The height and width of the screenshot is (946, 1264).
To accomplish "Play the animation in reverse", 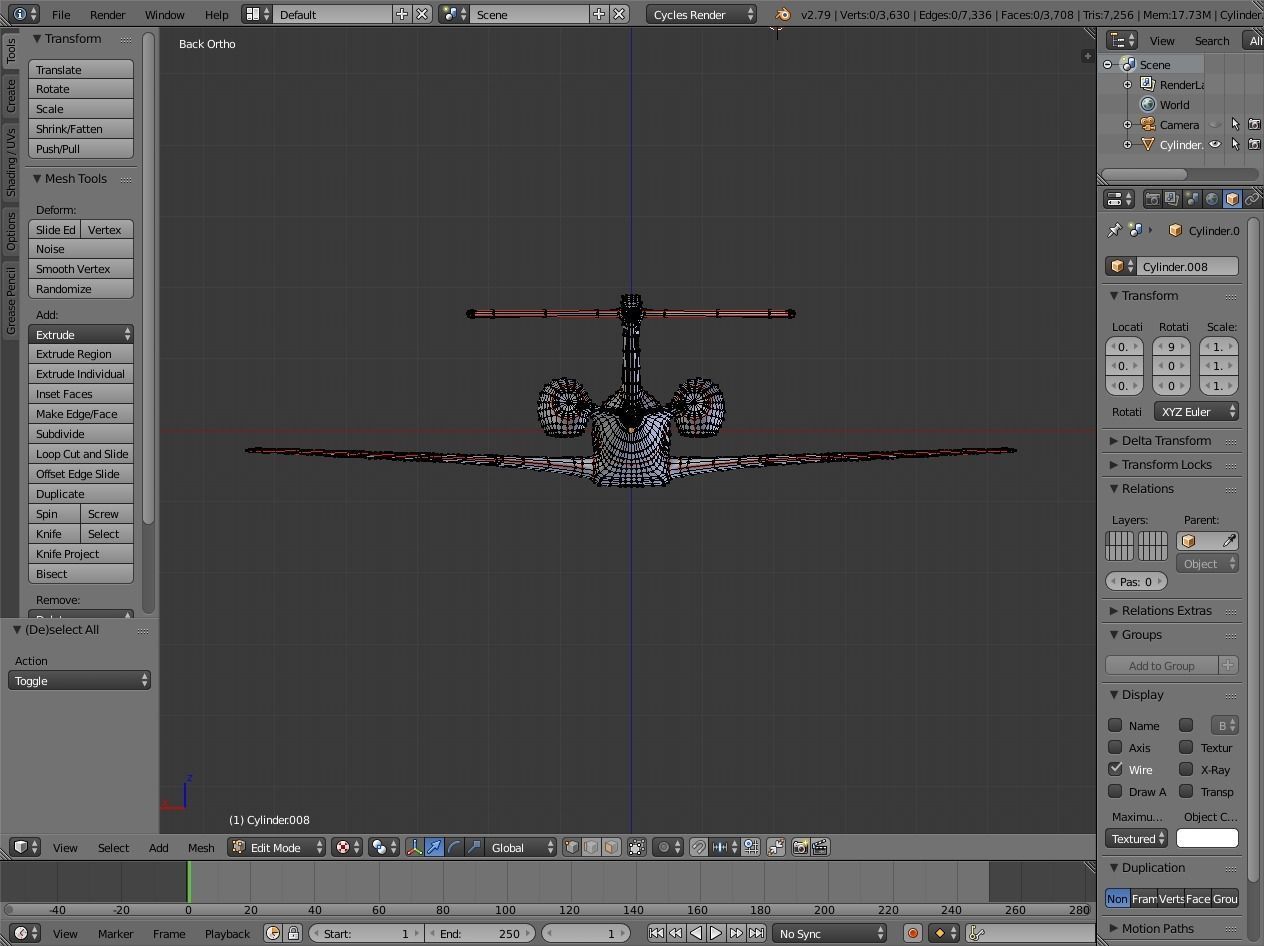I will pos(696,933).
